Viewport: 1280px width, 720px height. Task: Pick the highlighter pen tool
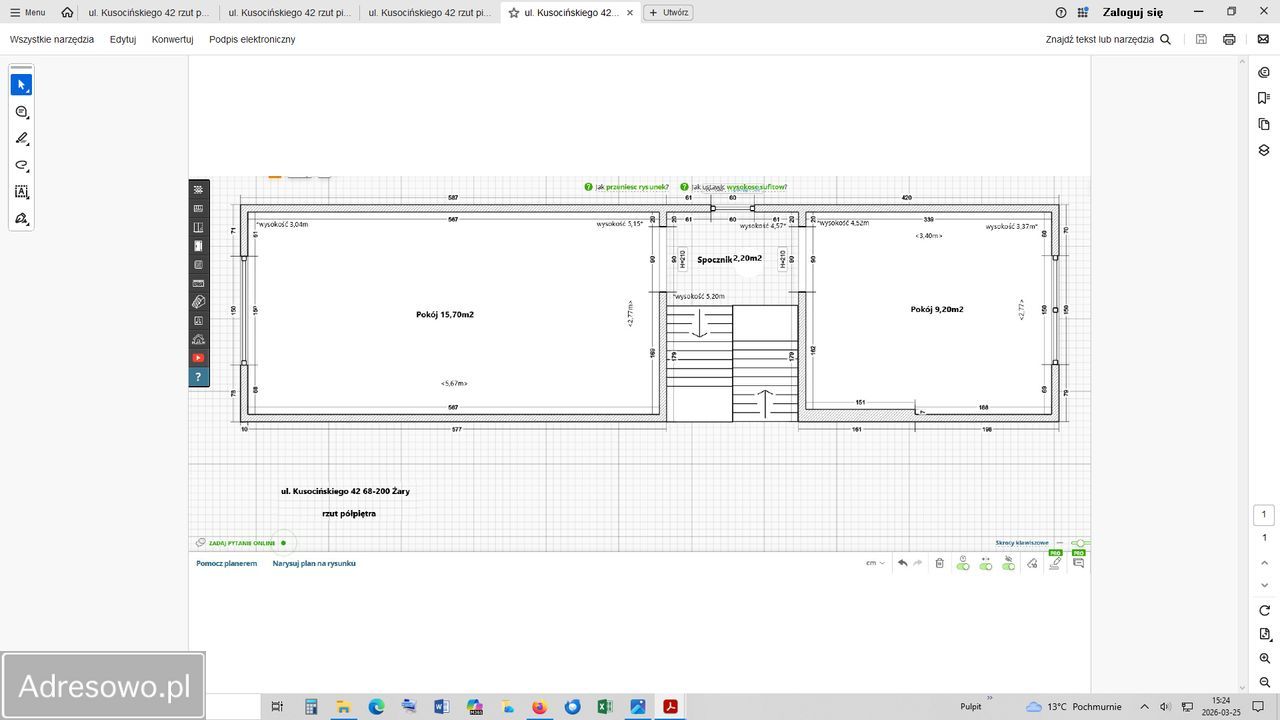point(21,139)
